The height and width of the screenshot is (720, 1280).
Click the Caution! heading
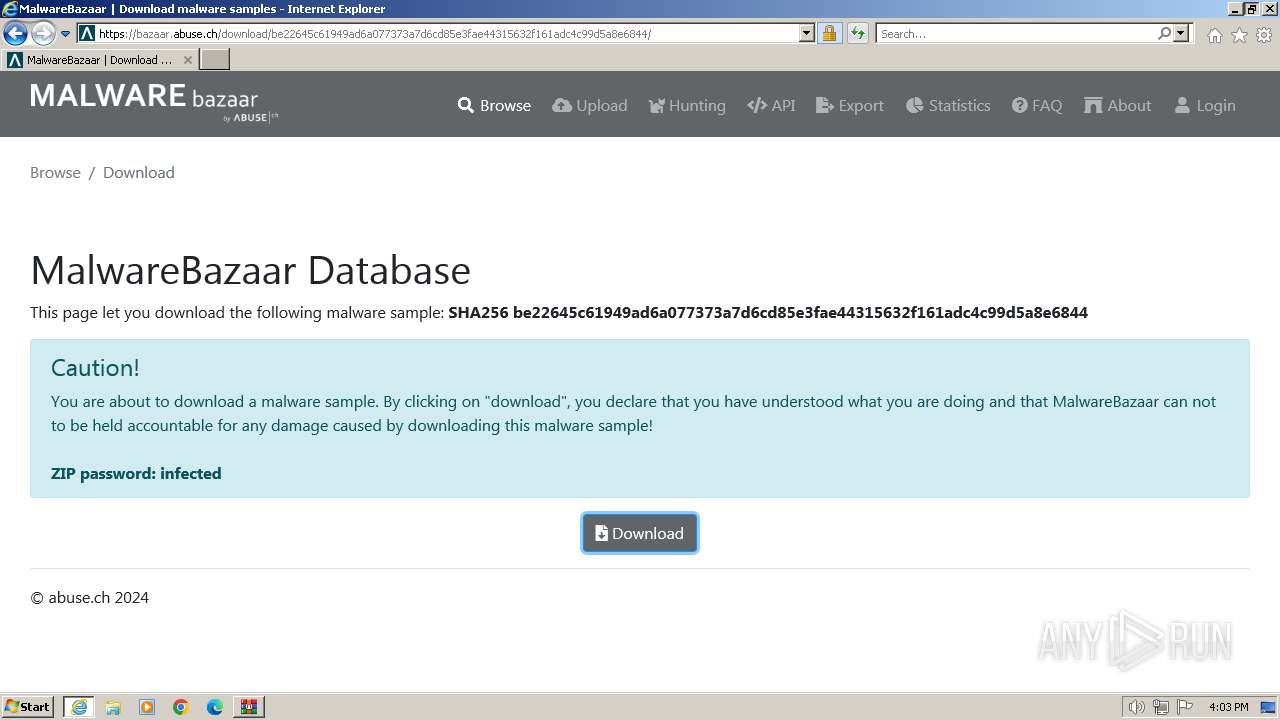pyautogui.click(x=95, y=368)
